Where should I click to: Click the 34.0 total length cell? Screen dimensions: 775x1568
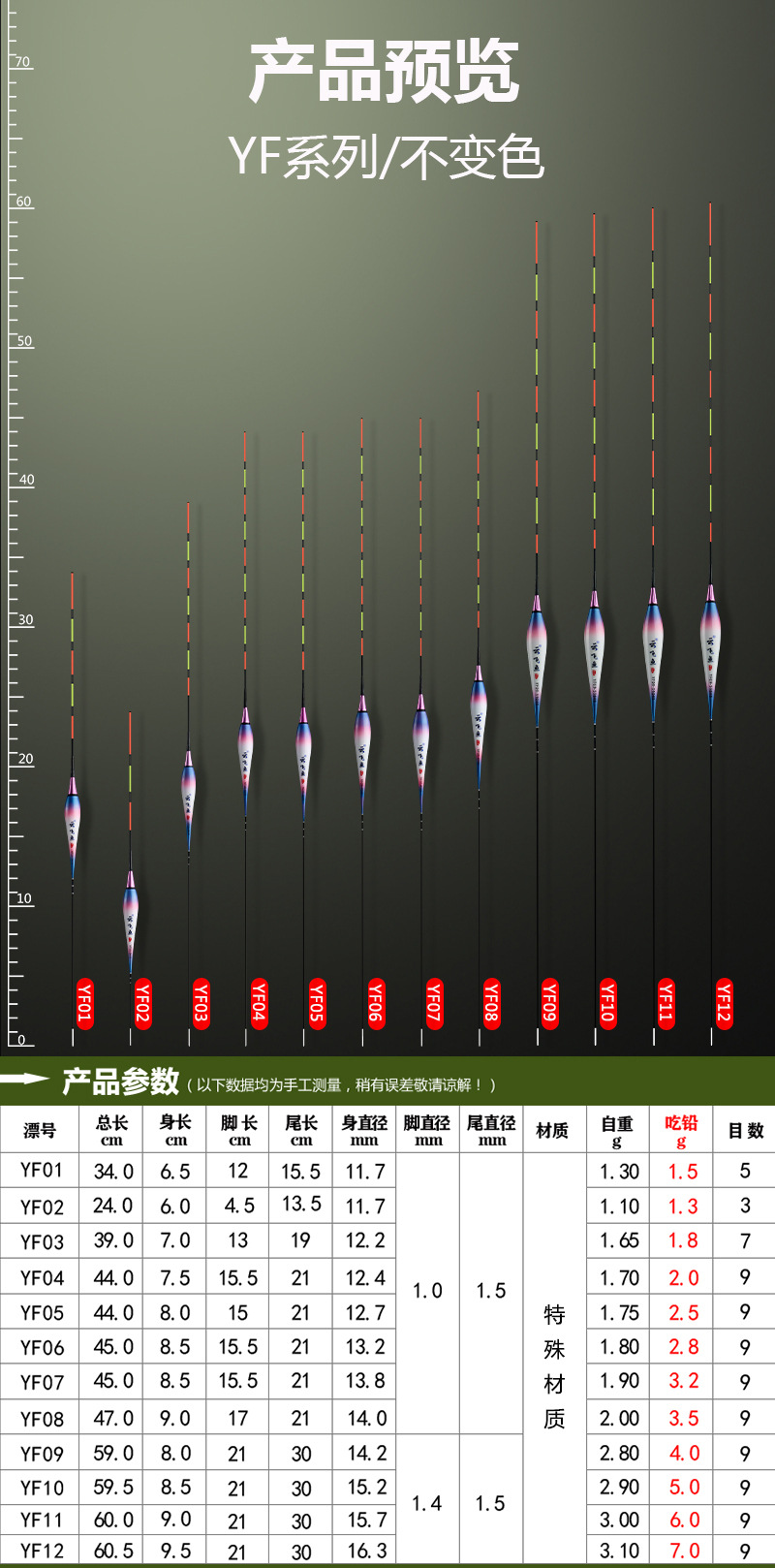113,1172
